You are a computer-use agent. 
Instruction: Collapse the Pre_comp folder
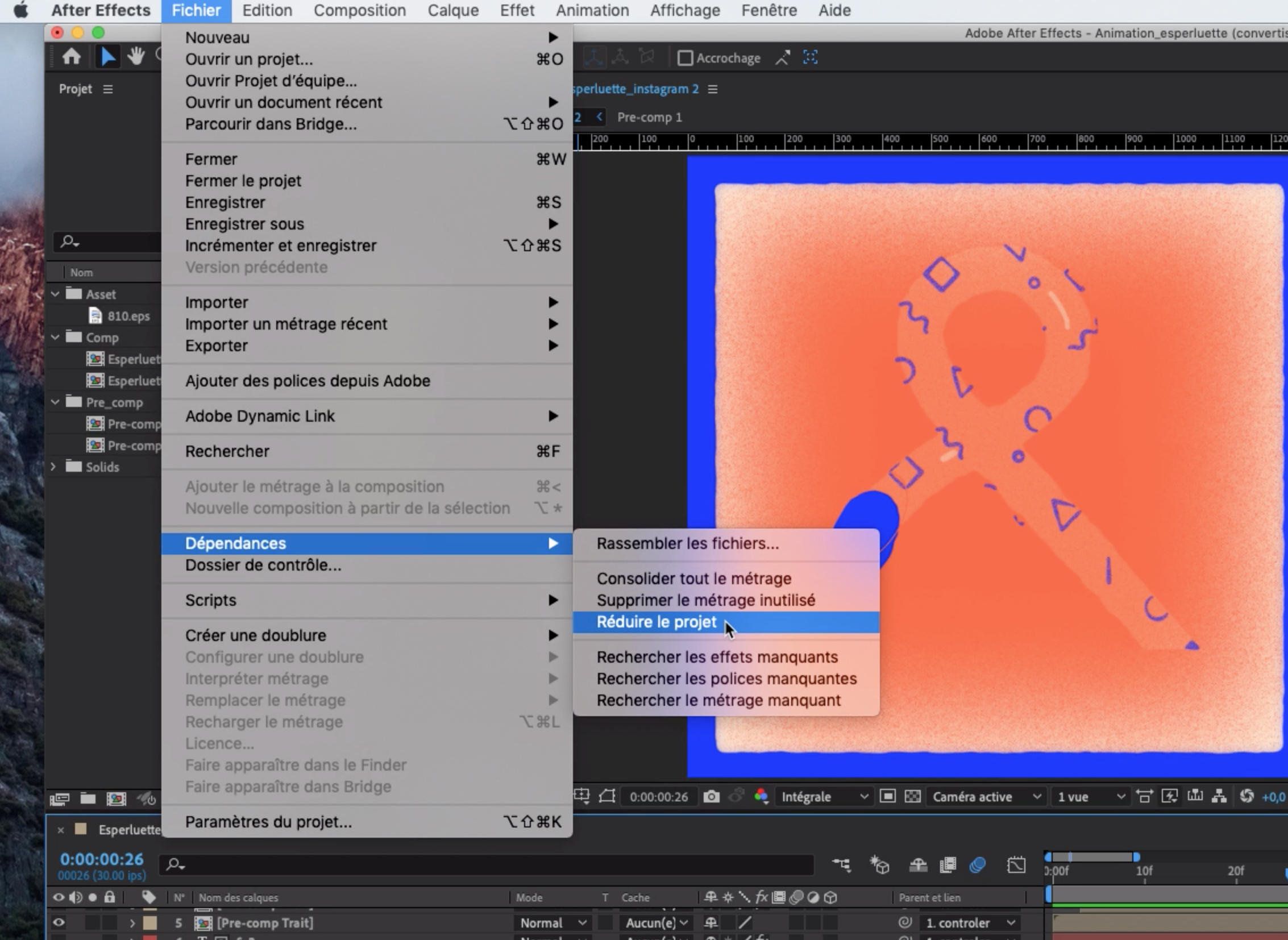[x=55, y=402]
